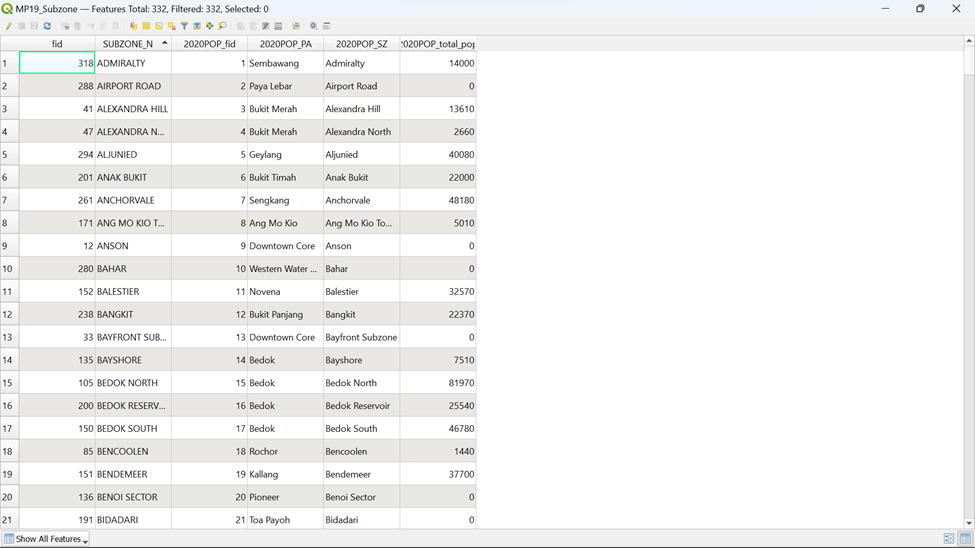Click Move selection to top icon
This screenshot has height=548, width=975.
[x=197, y=26]
